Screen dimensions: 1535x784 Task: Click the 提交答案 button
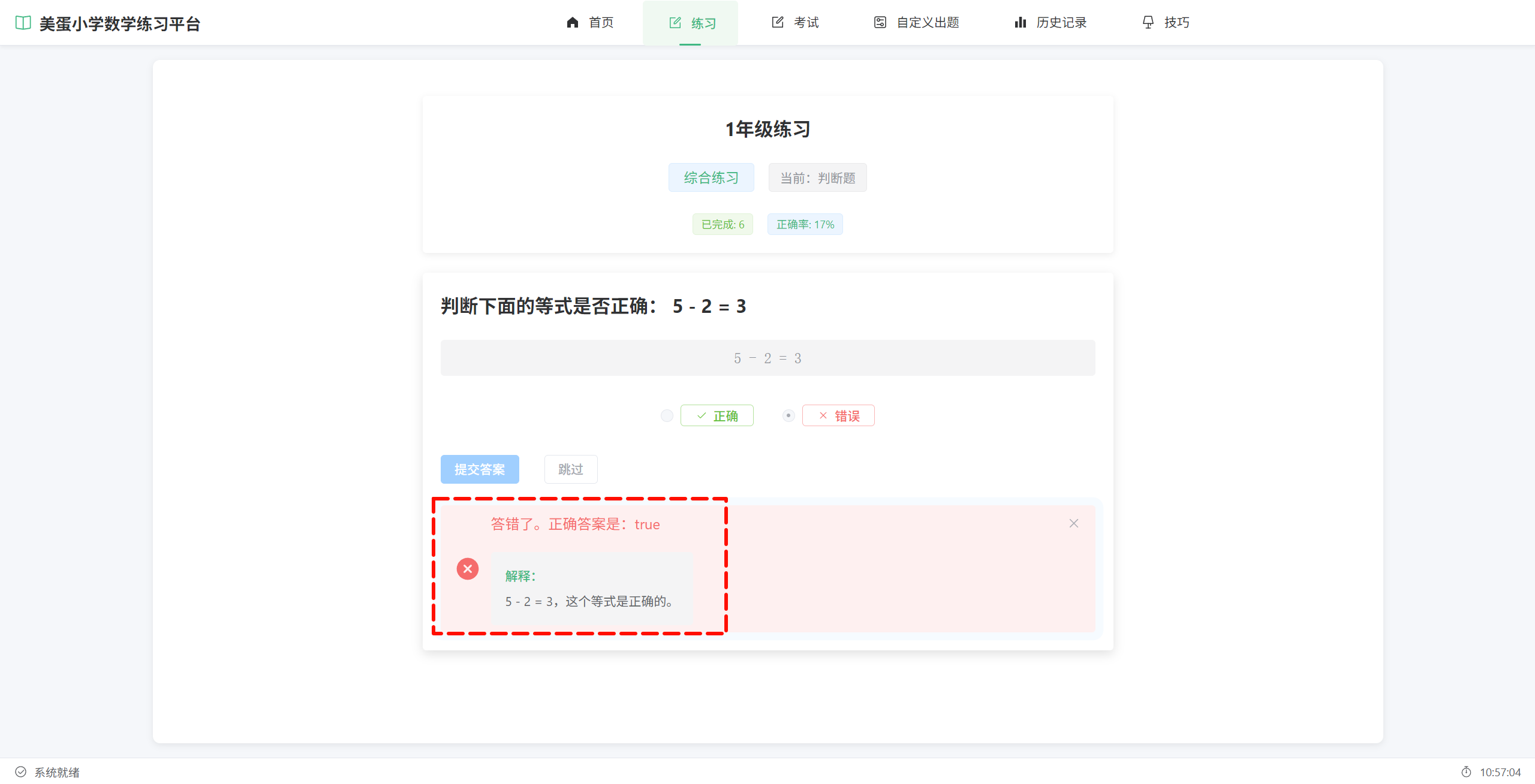point(480,469)
